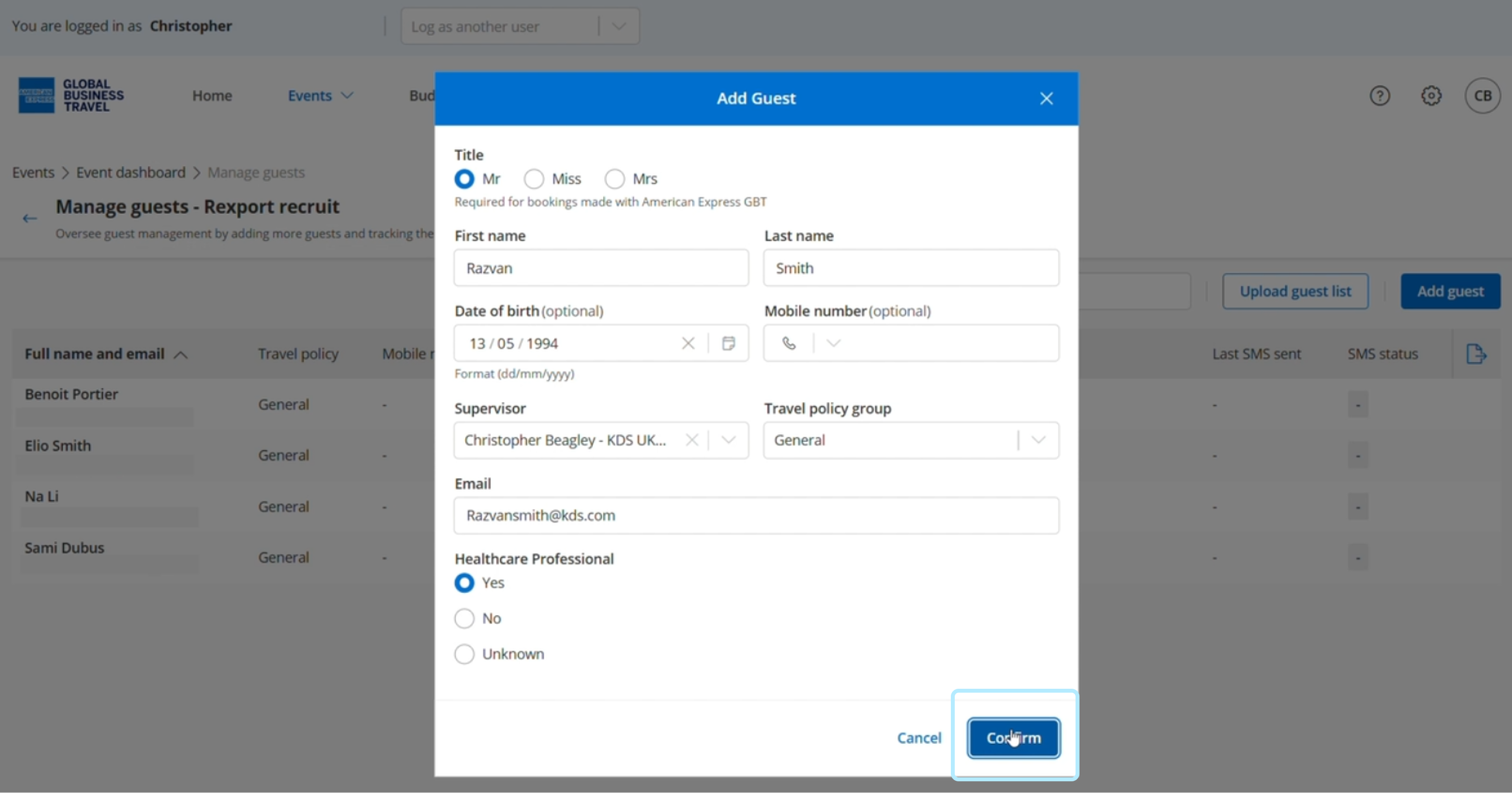
Task: Open the mobile number country code dropdown
Action: (833, 343)
